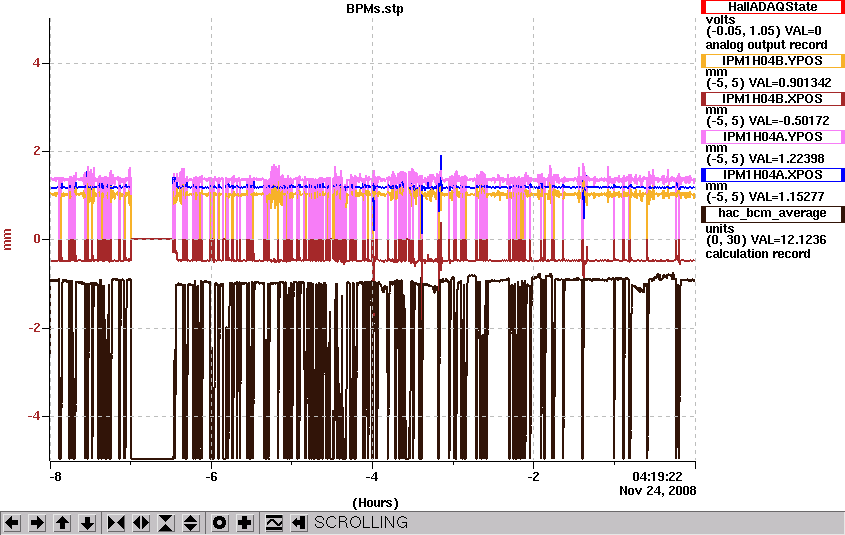Click the -4 tick on the hours axis
The image size is (845, 535).
372,477
